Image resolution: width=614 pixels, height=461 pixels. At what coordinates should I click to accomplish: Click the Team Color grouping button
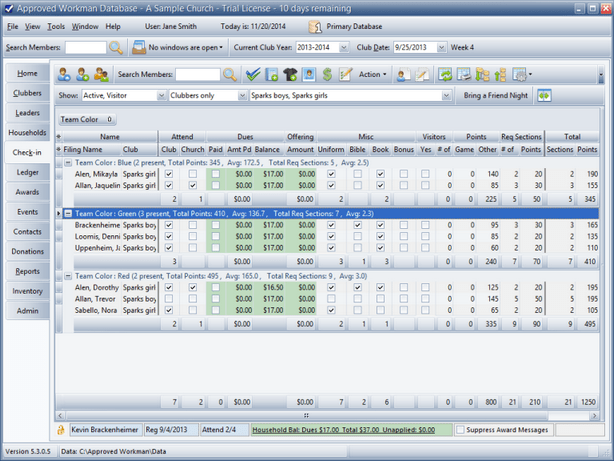point(87,119)
